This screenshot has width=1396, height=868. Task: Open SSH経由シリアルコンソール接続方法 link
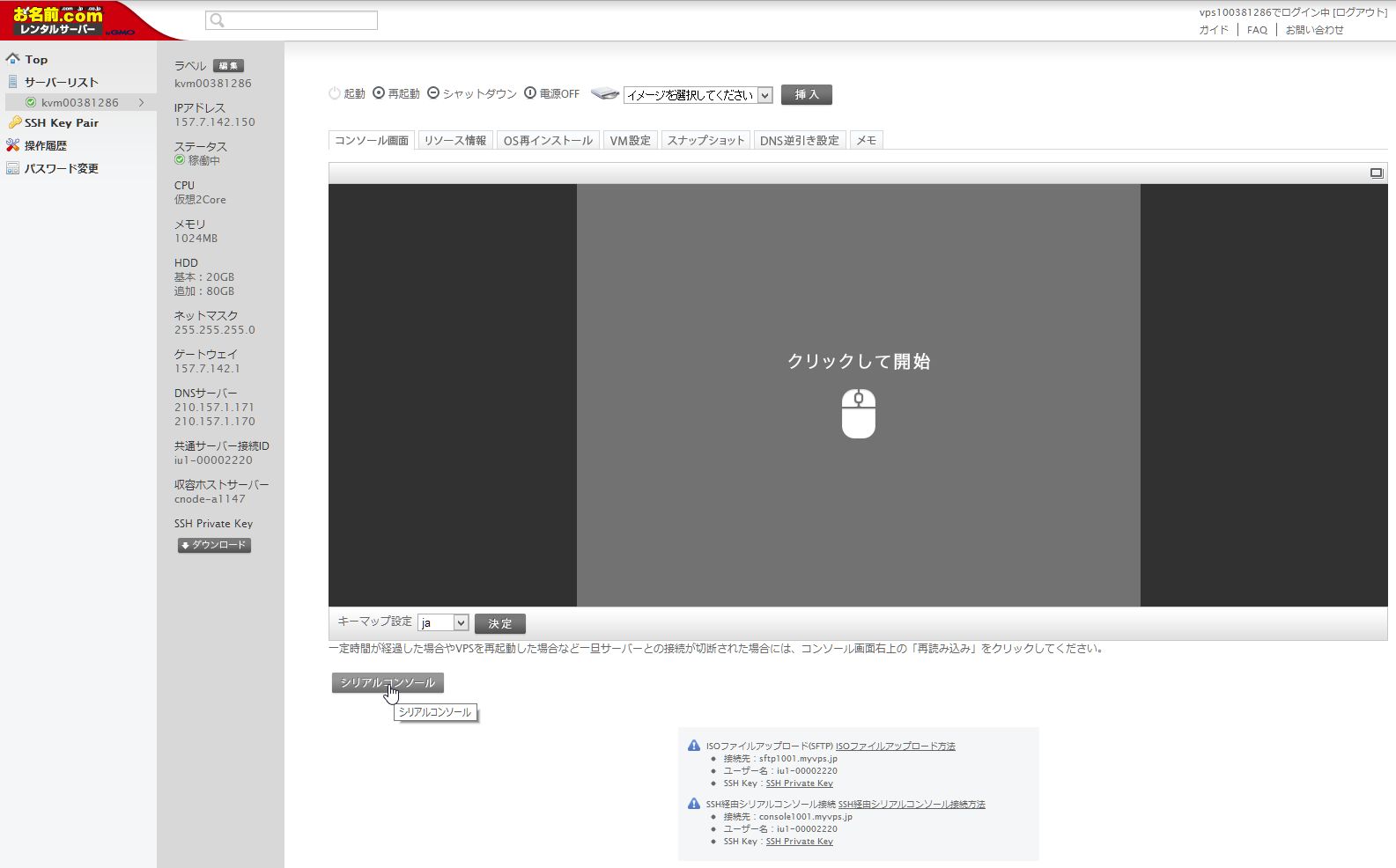click(x=912, y=805)
